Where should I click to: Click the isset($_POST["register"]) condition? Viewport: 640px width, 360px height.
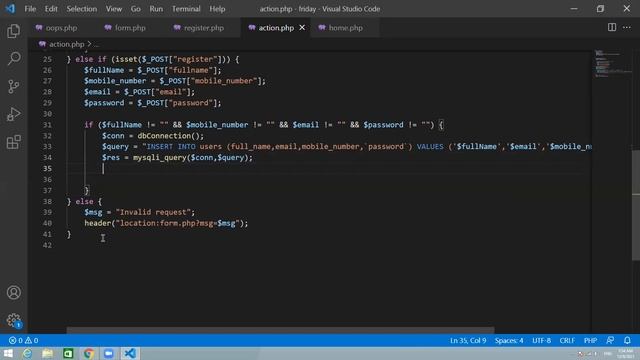coord(170,59)
